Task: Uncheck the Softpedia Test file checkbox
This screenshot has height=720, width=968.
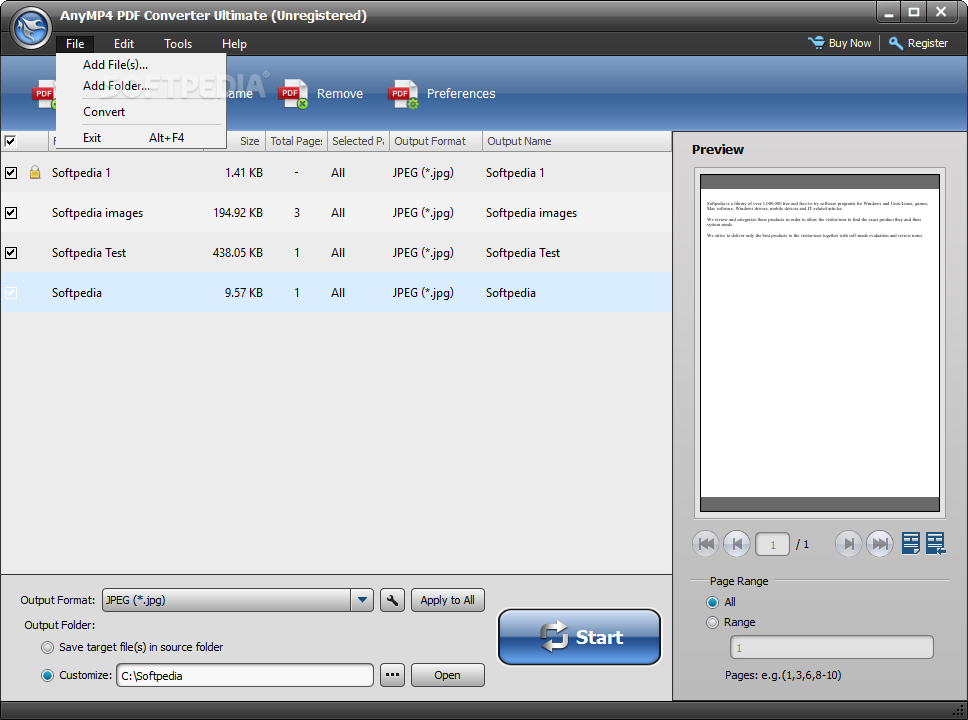Action: tap(11, 253)
